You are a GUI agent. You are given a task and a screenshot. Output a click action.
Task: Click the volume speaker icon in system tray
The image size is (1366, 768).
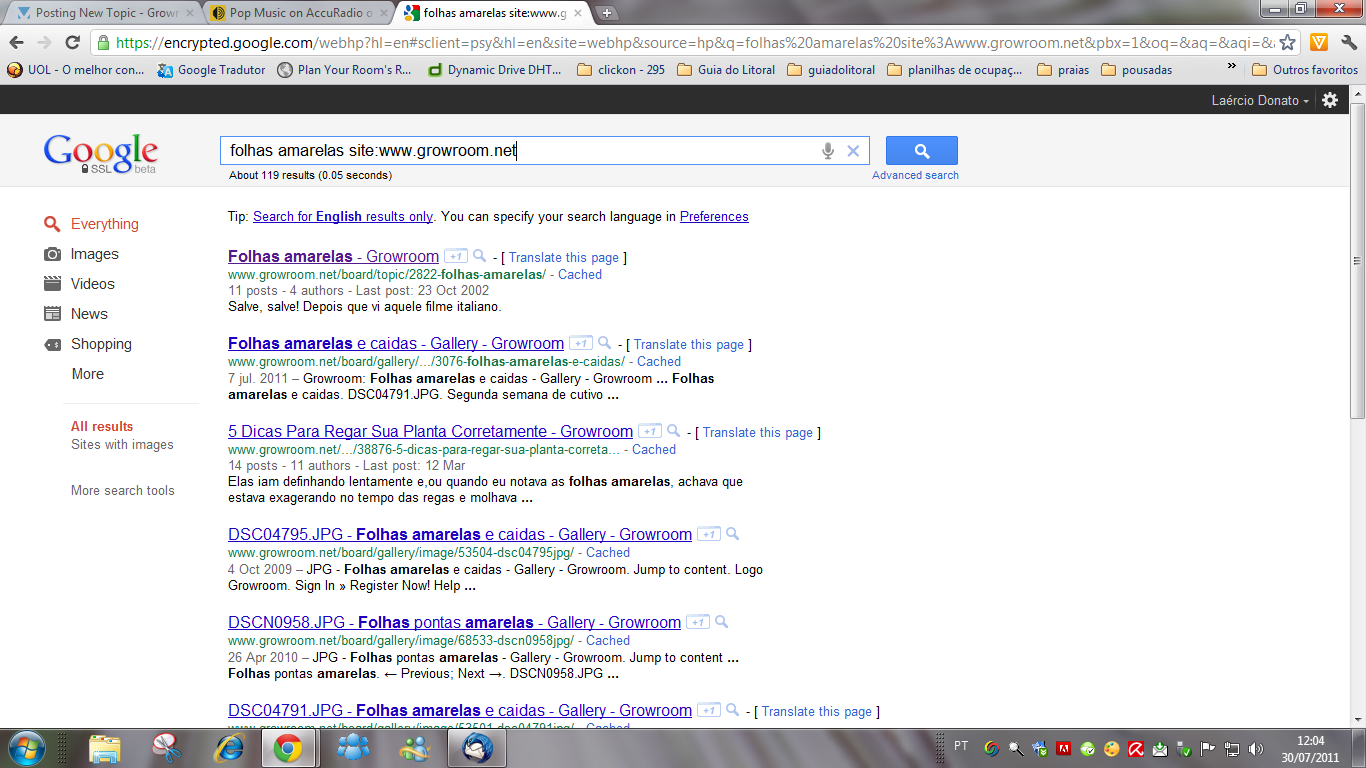(1255, 748)
